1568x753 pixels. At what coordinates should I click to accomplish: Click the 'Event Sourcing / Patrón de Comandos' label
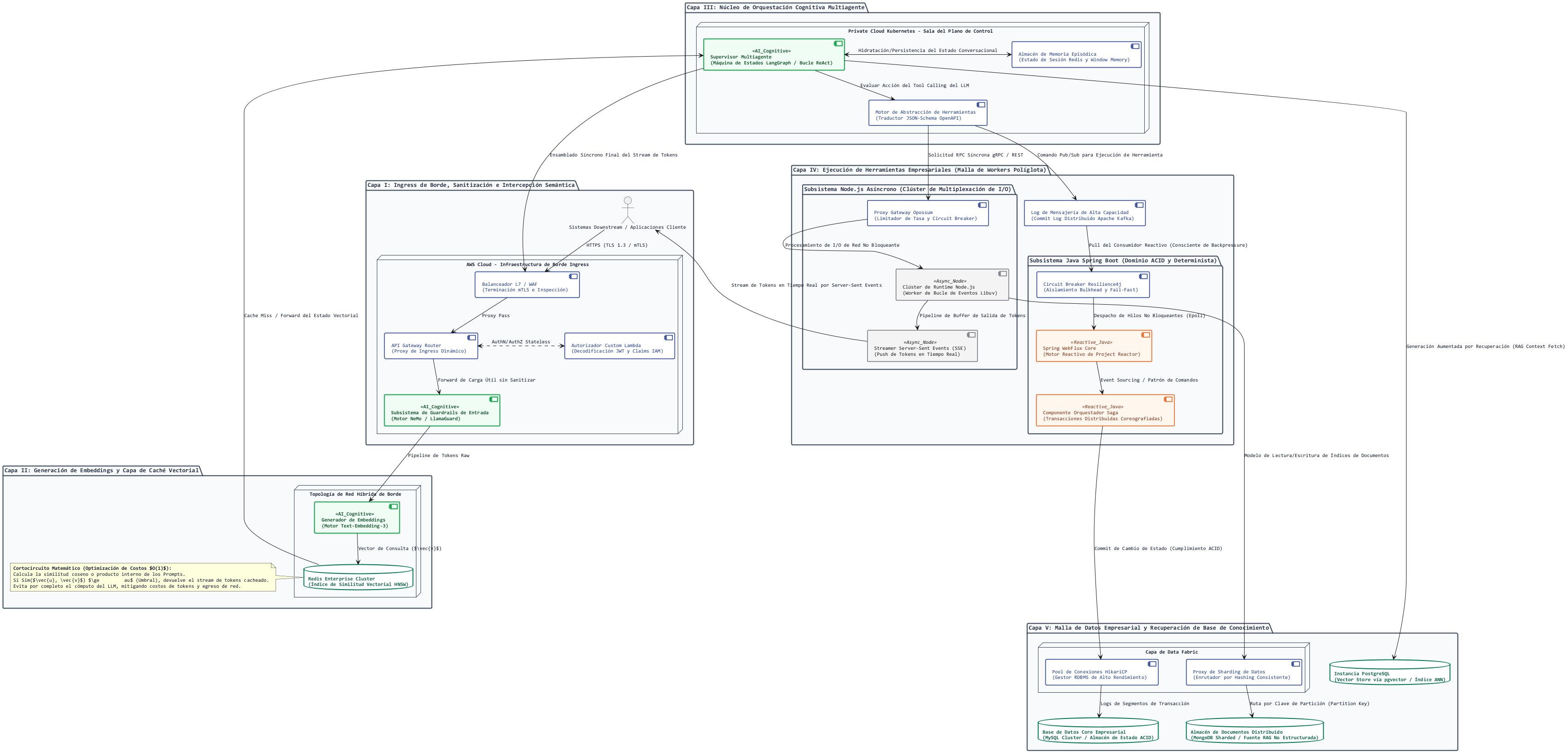pyautogui.click(x=1148, y=380)
